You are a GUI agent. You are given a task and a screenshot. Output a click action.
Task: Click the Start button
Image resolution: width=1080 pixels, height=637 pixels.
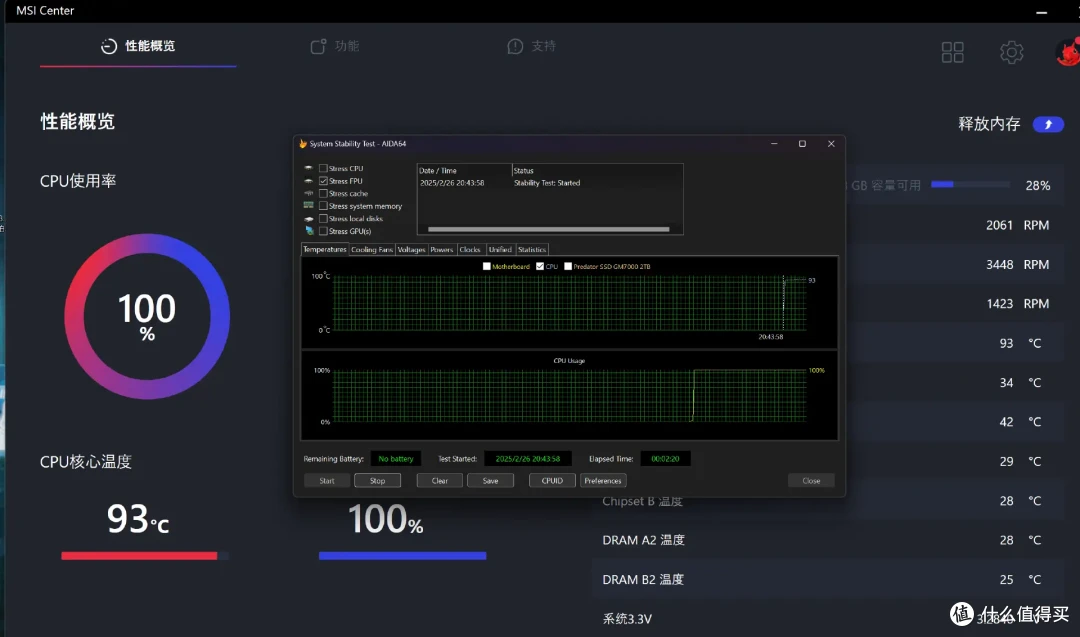click(x=327, y=481)
